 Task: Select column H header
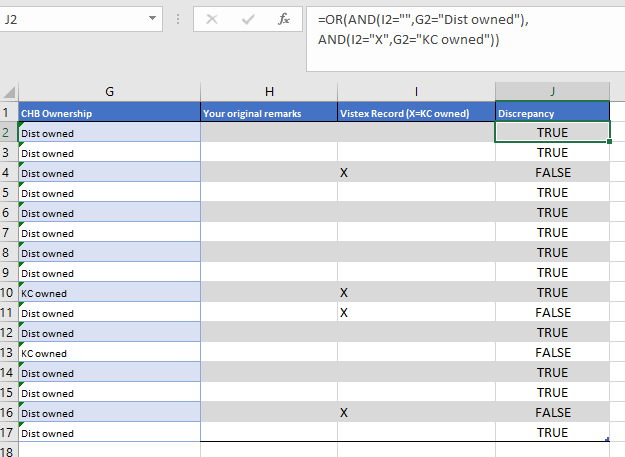(x=269, y=92)
